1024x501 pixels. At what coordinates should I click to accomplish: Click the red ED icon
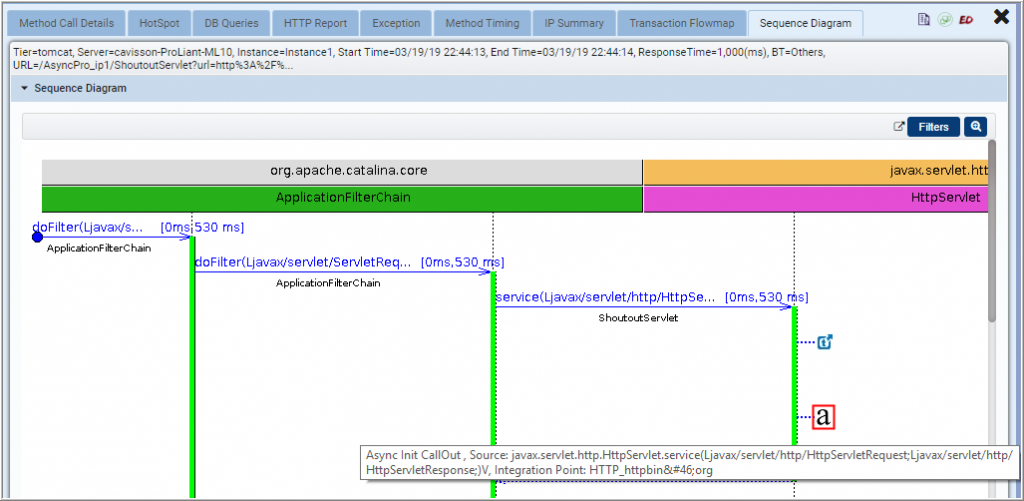pyautogui.click(x=966, y=19)
